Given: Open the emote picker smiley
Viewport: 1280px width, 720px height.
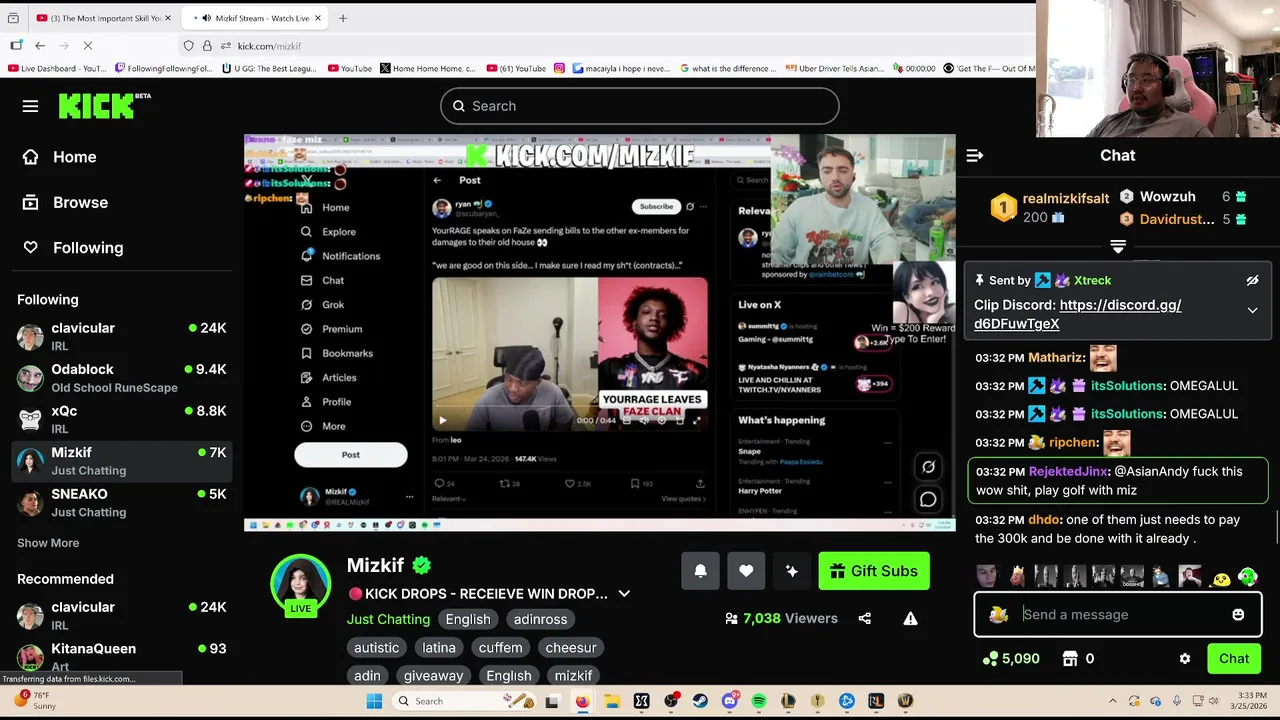Looking at the screenshot, I should [1238, 615].
